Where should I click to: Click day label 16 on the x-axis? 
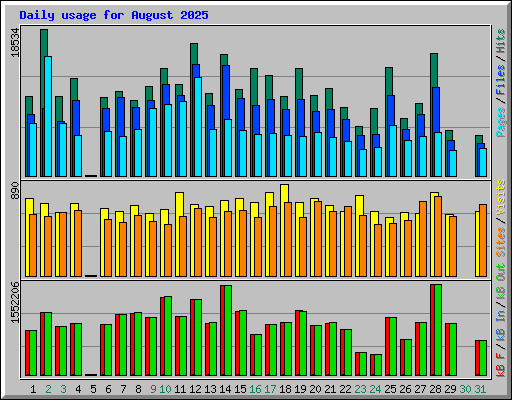255,389
